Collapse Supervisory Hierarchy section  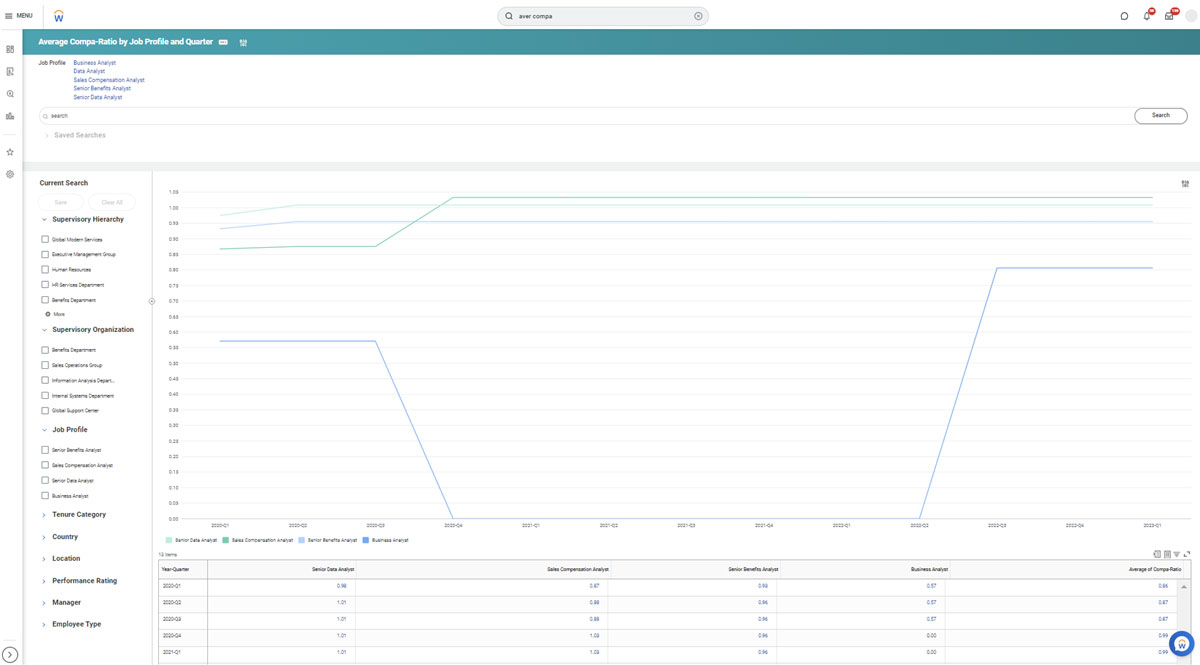(44, 220)
